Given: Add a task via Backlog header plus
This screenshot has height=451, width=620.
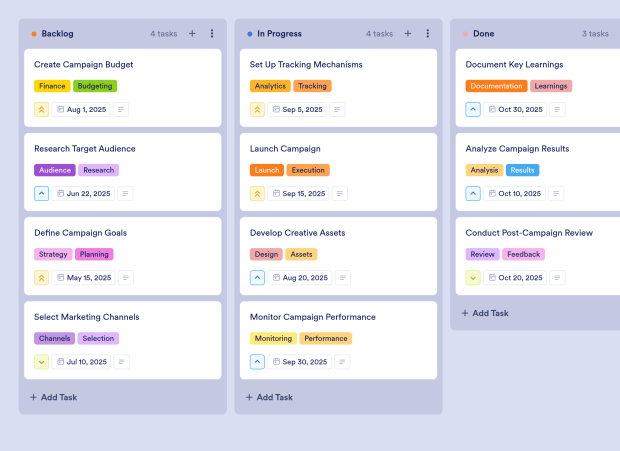Looking at the screenshot, I should pyautogui.click(x=192, y=34).
